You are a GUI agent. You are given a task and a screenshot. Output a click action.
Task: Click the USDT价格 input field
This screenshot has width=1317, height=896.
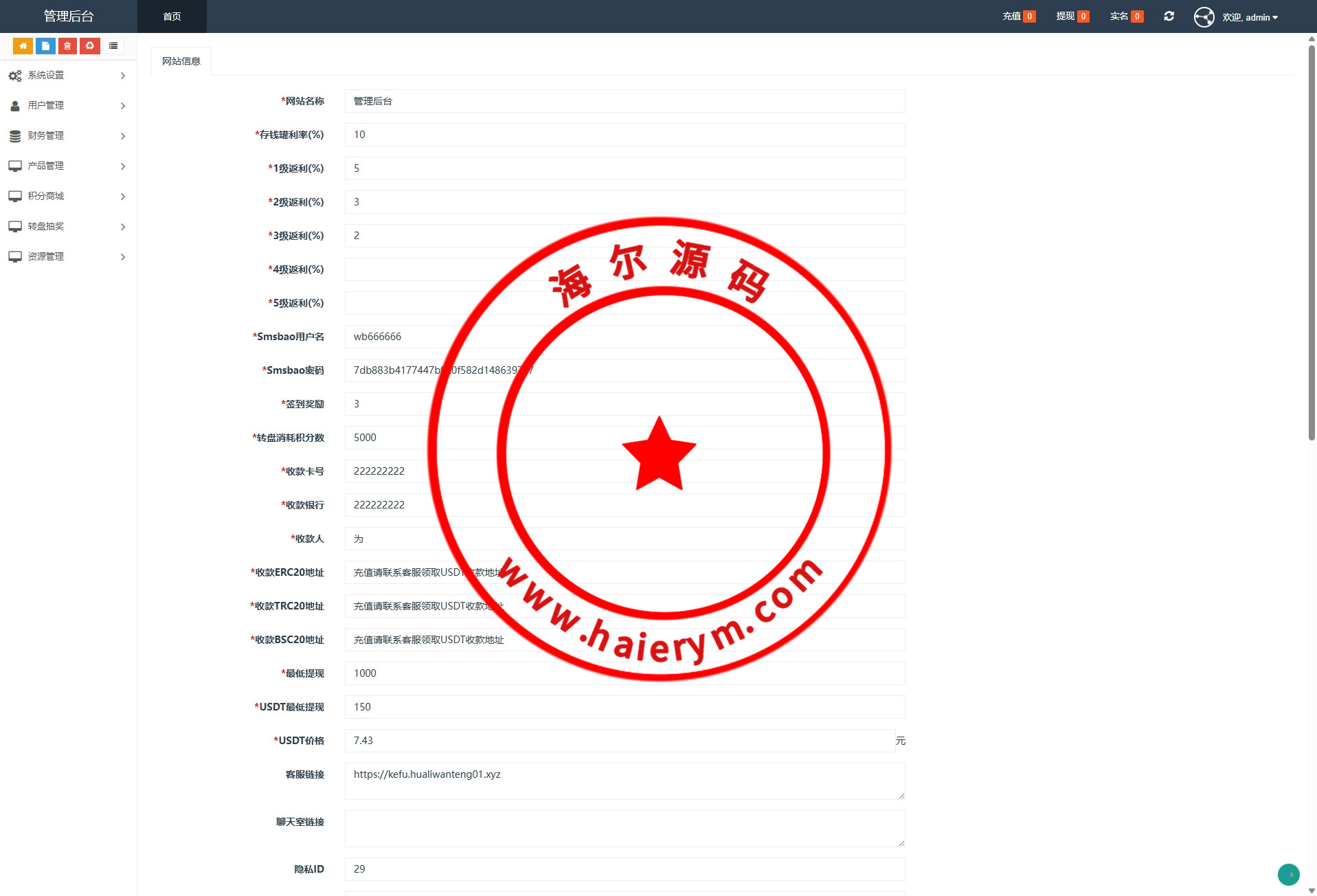620,741
